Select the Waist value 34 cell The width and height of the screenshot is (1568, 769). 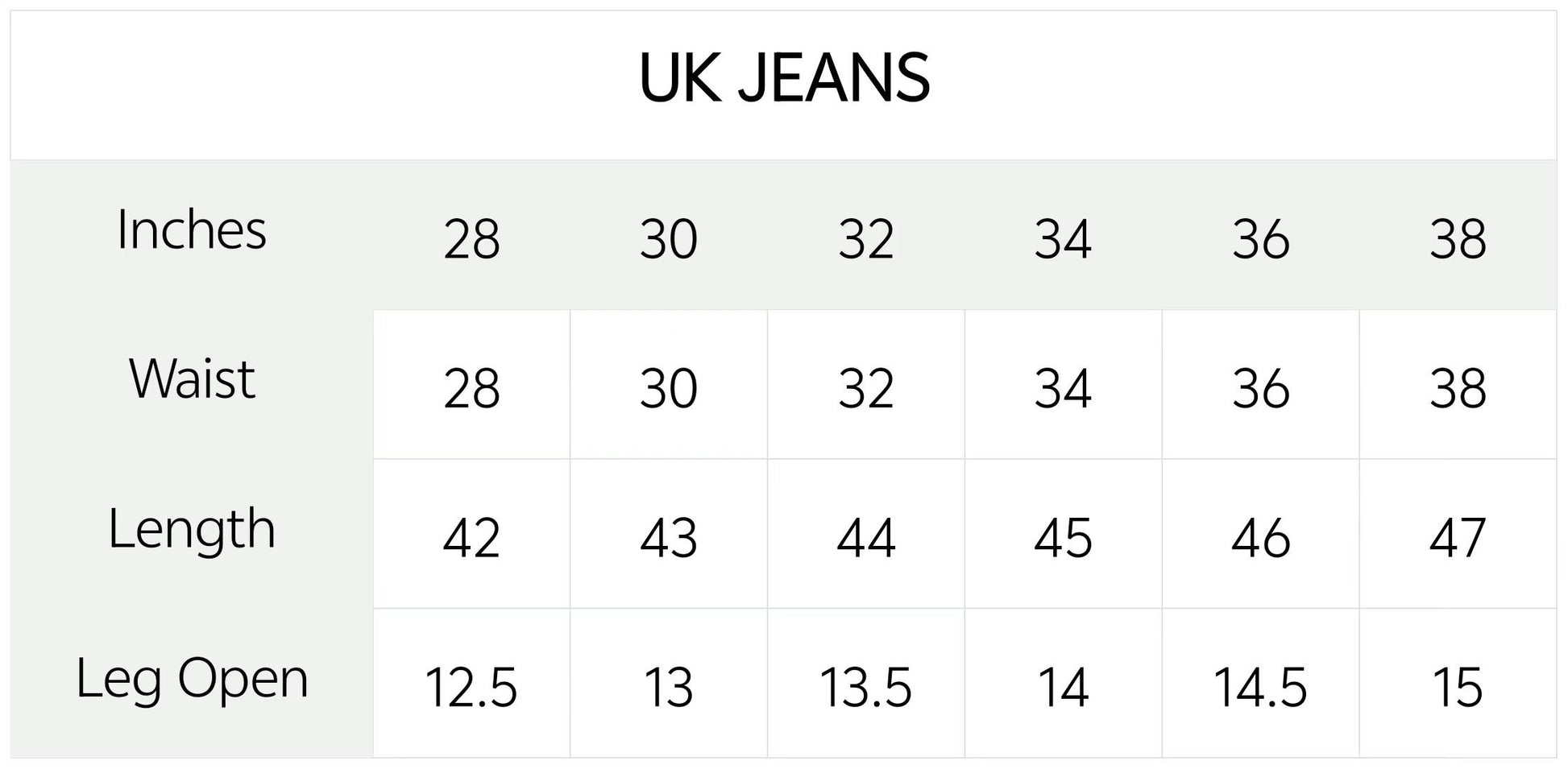coord(1063,388)
